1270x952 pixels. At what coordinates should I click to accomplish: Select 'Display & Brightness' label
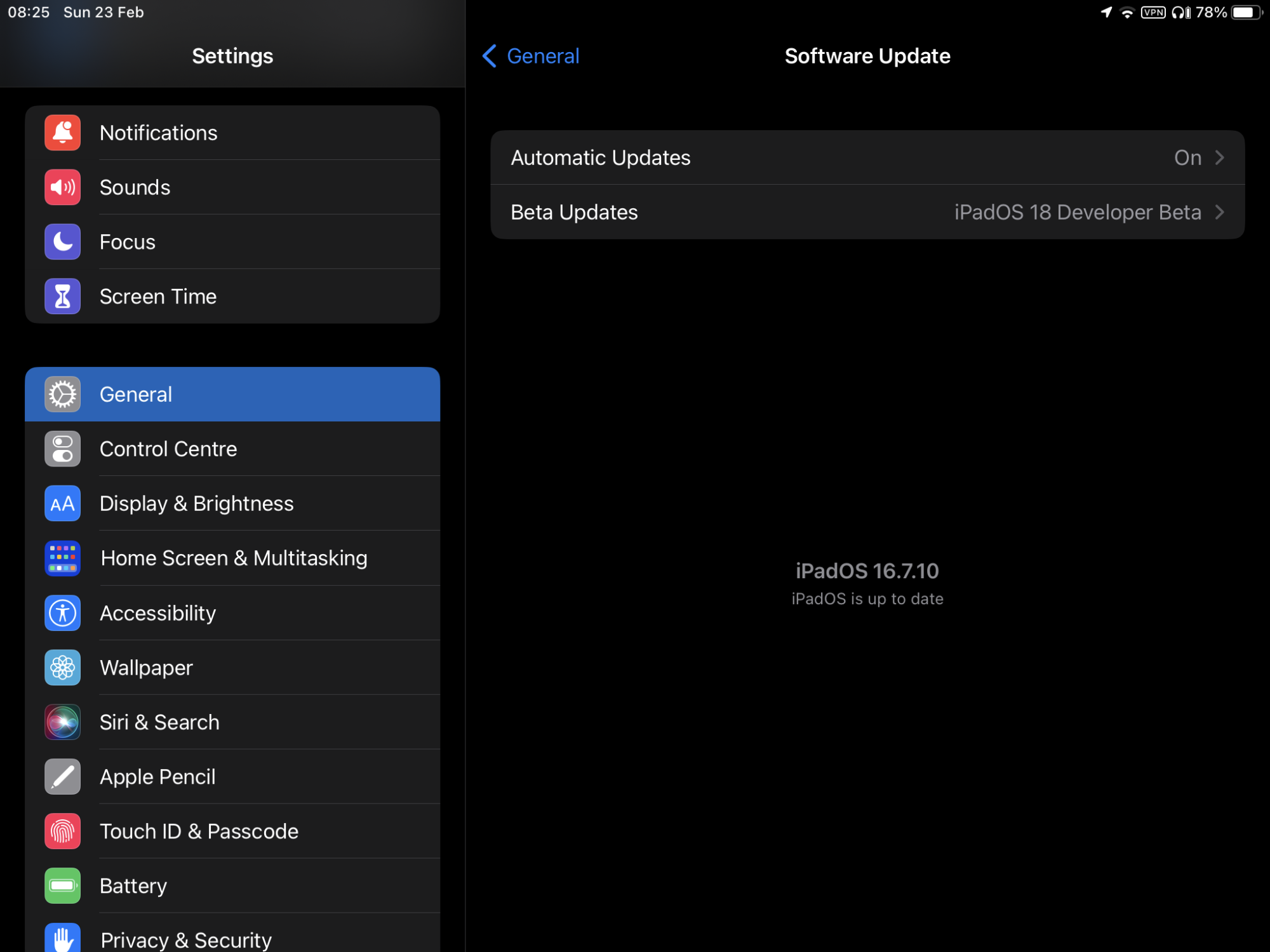197,503
